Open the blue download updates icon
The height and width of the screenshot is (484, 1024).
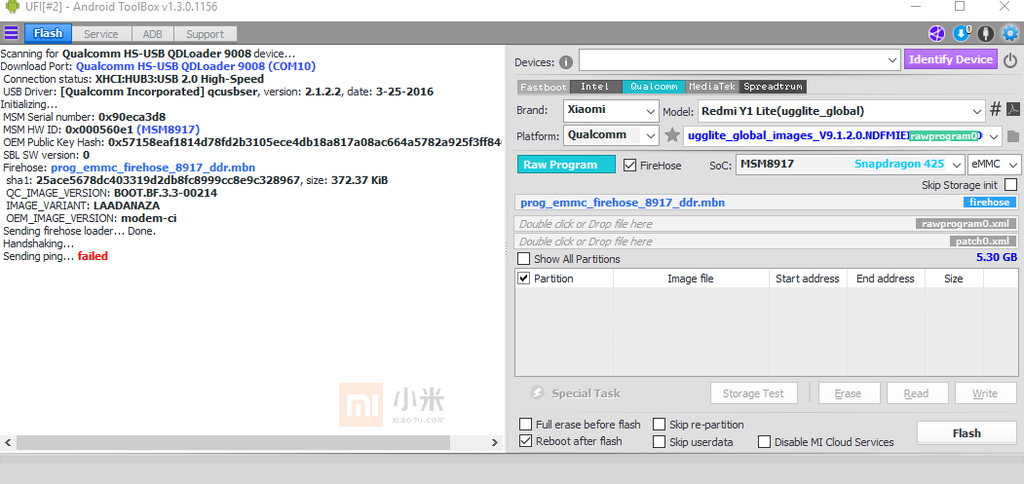(961, 33)
